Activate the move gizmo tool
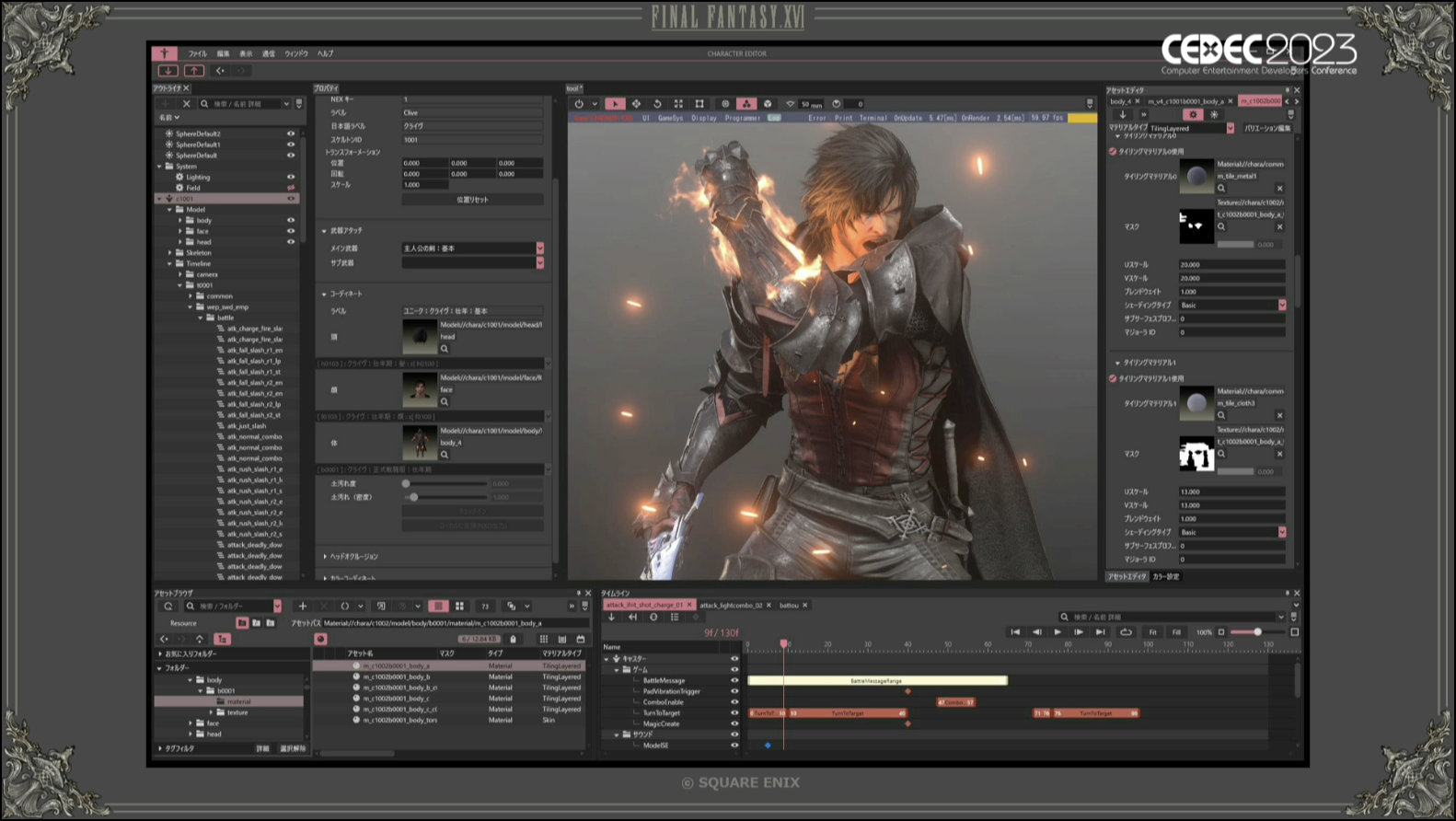The image size is (1456, 821). [636, 104]
